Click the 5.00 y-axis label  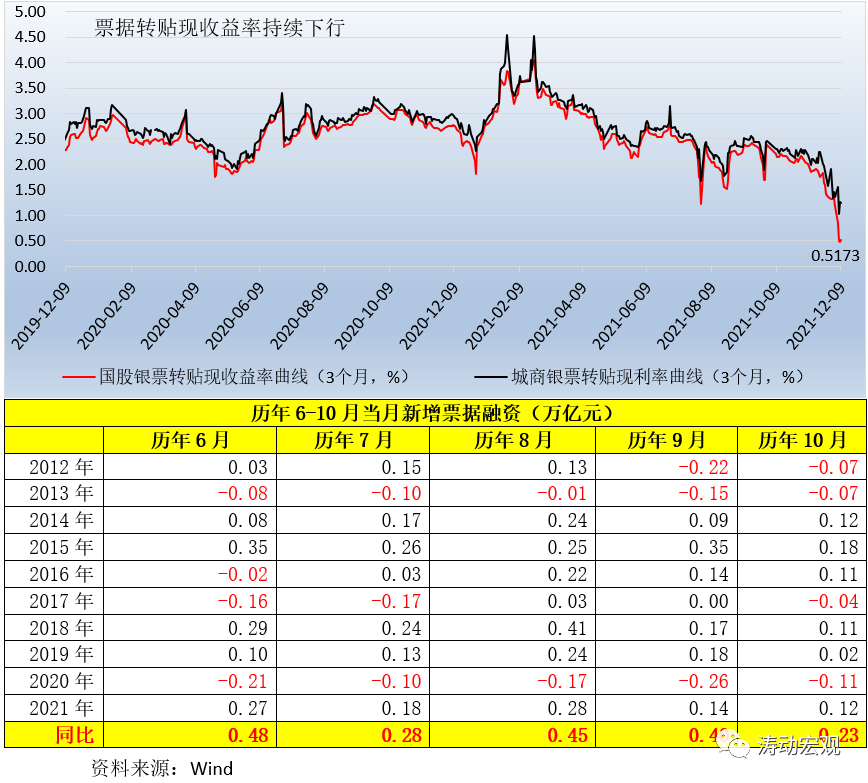point(30,12)
